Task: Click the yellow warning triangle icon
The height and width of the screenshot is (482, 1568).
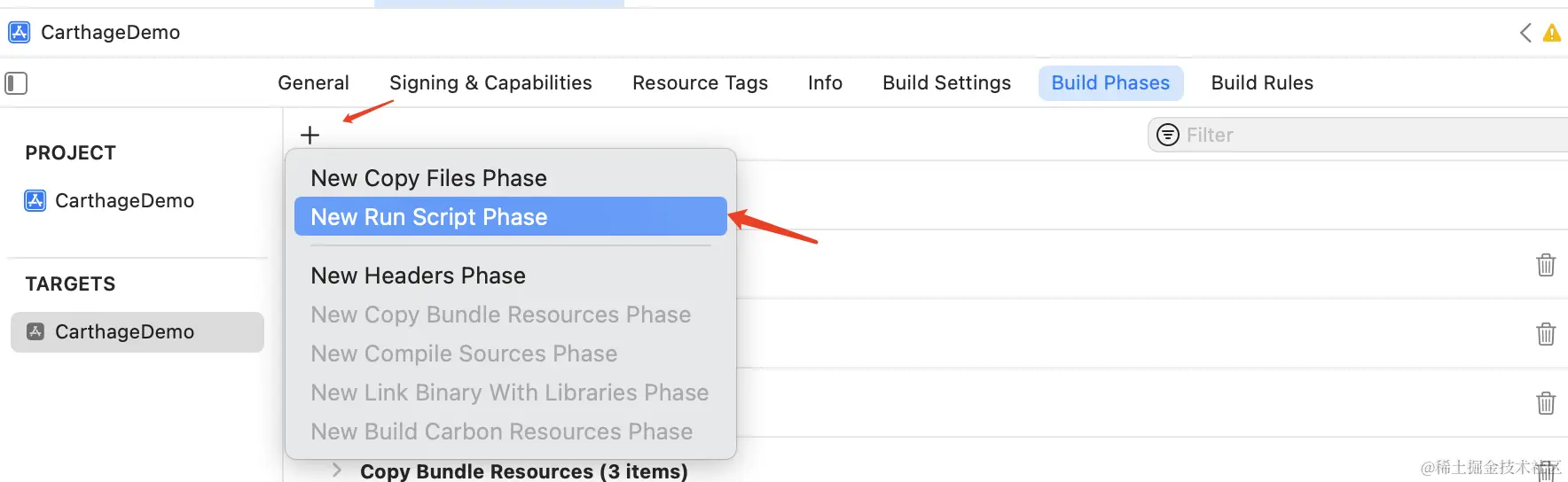Action: pos(1551,34)
